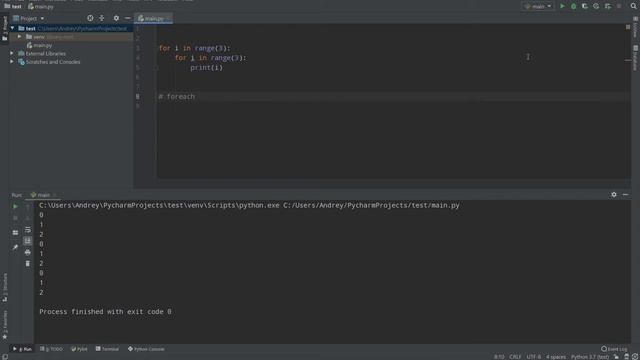This screenshot has width=640, height=360.
Task: Open the Structure side tab
Action: click(4, 288)
